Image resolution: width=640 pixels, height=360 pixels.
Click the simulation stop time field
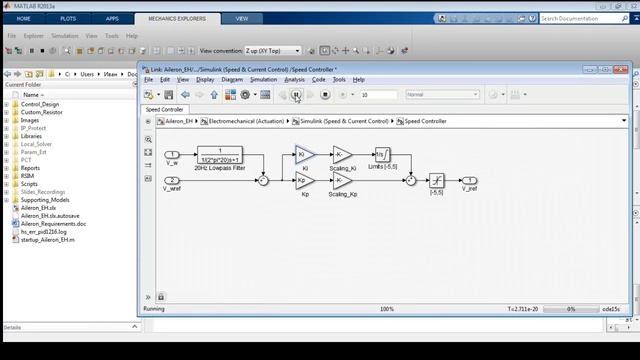(x=378, y=95)
